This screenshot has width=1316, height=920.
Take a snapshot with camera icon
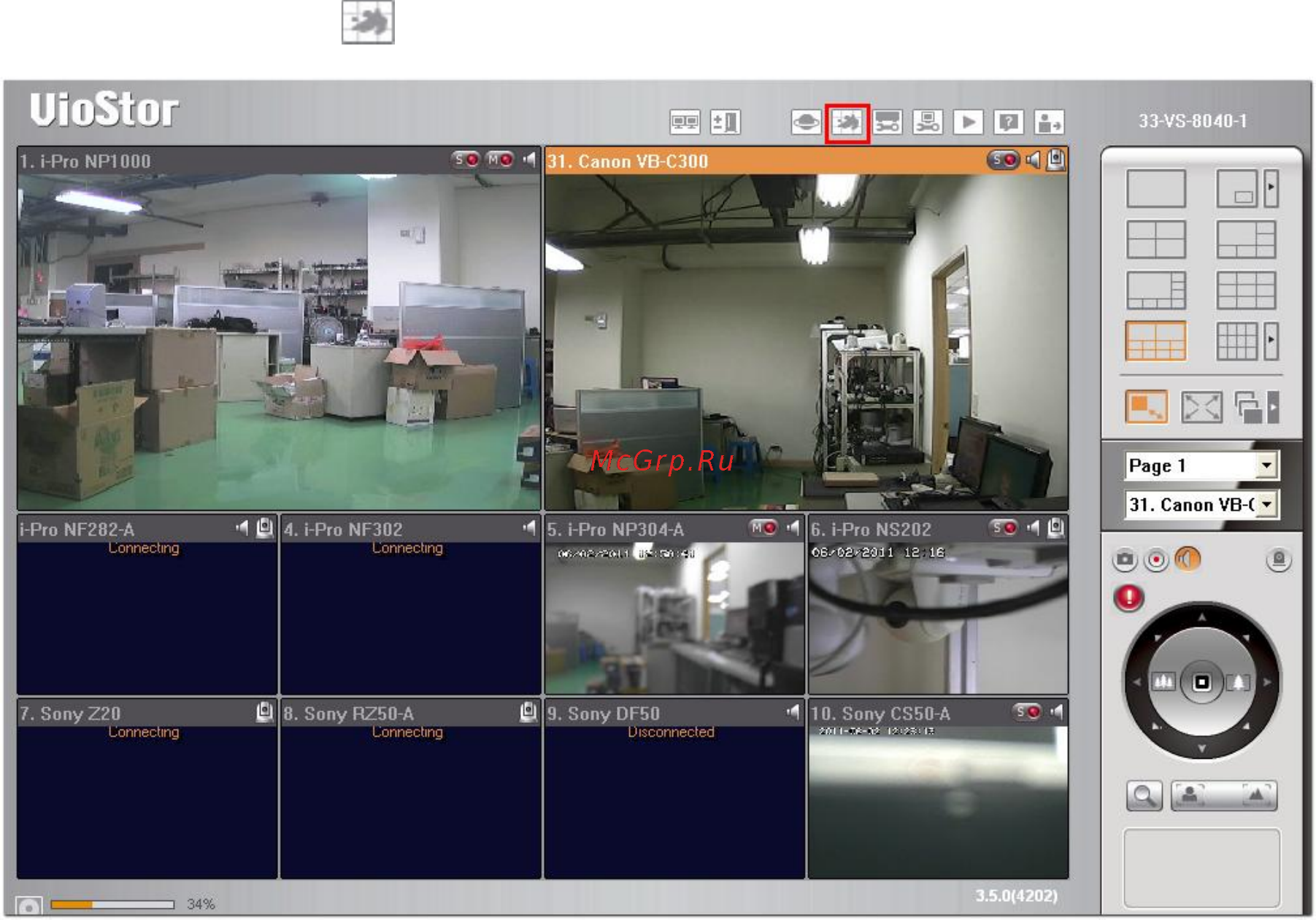(x=1125, y=560)
